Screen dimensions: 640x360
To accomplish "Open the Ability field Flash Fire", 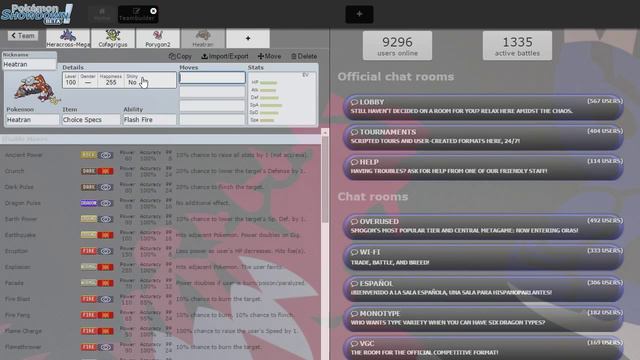I will coord(149,120).
